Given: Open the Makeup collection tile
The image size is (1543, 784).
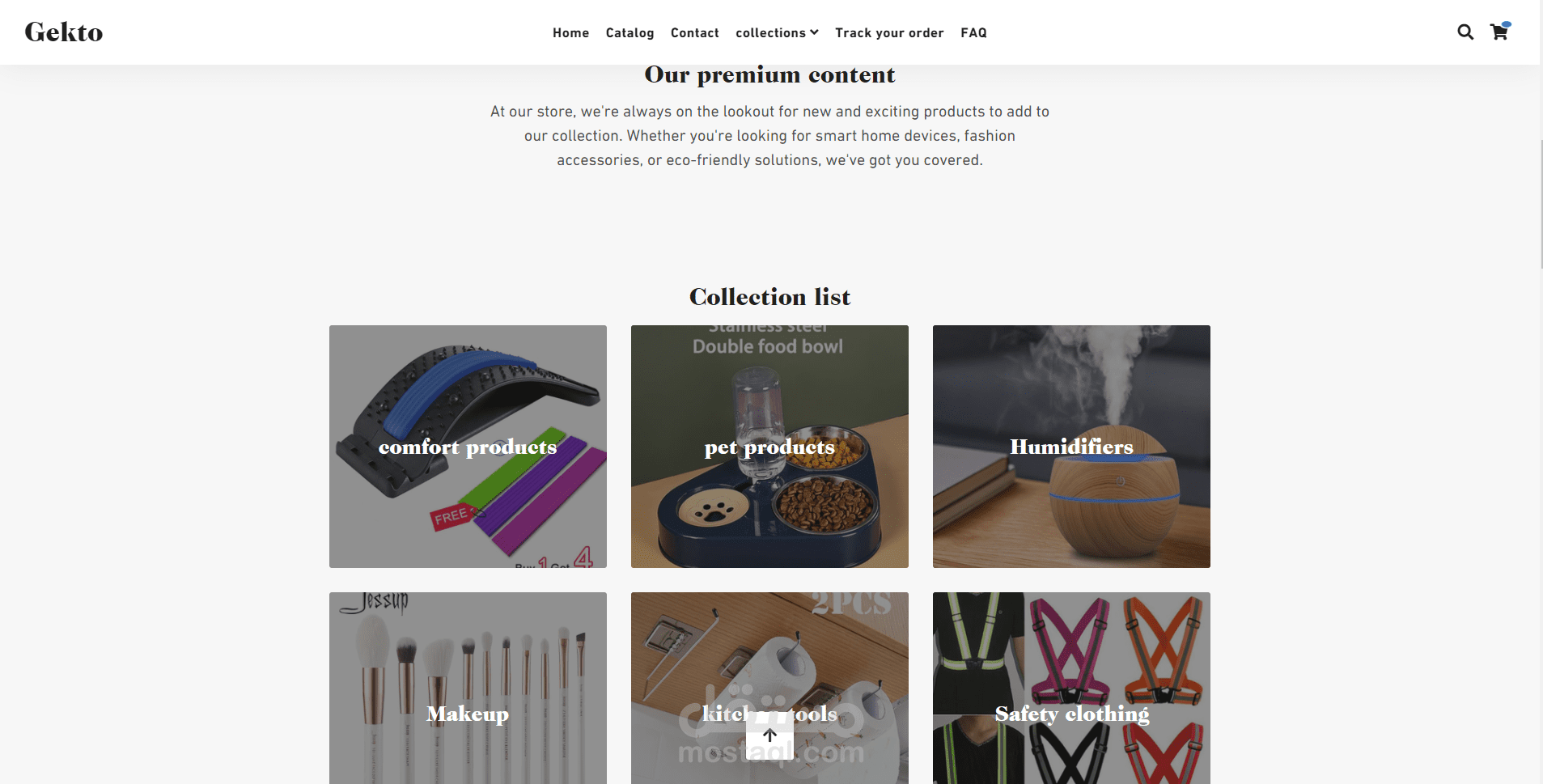Looking at the screenshot, I should tap(468, 689).
